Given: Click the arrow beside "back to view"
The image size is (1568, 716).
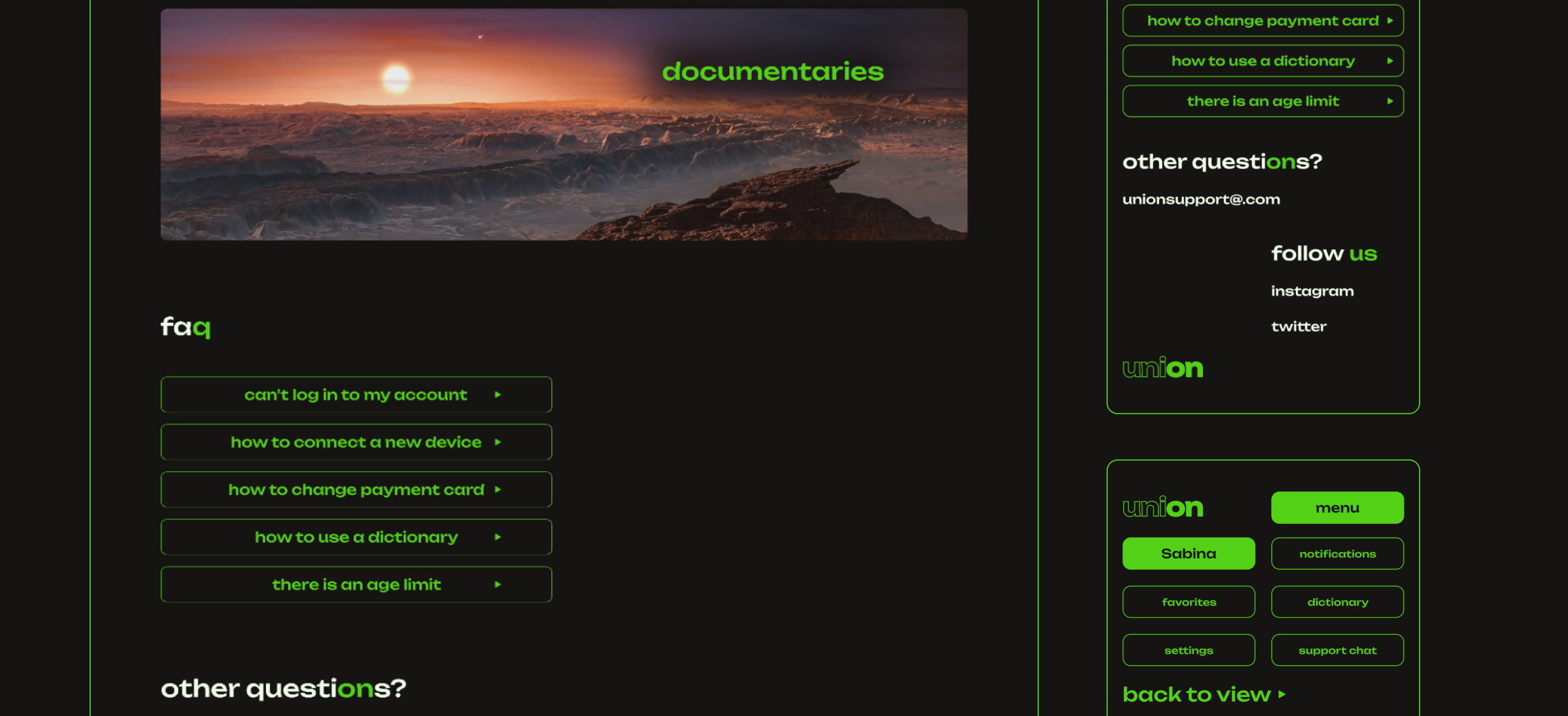Looking at the screenshot, I should point(1281,695).
